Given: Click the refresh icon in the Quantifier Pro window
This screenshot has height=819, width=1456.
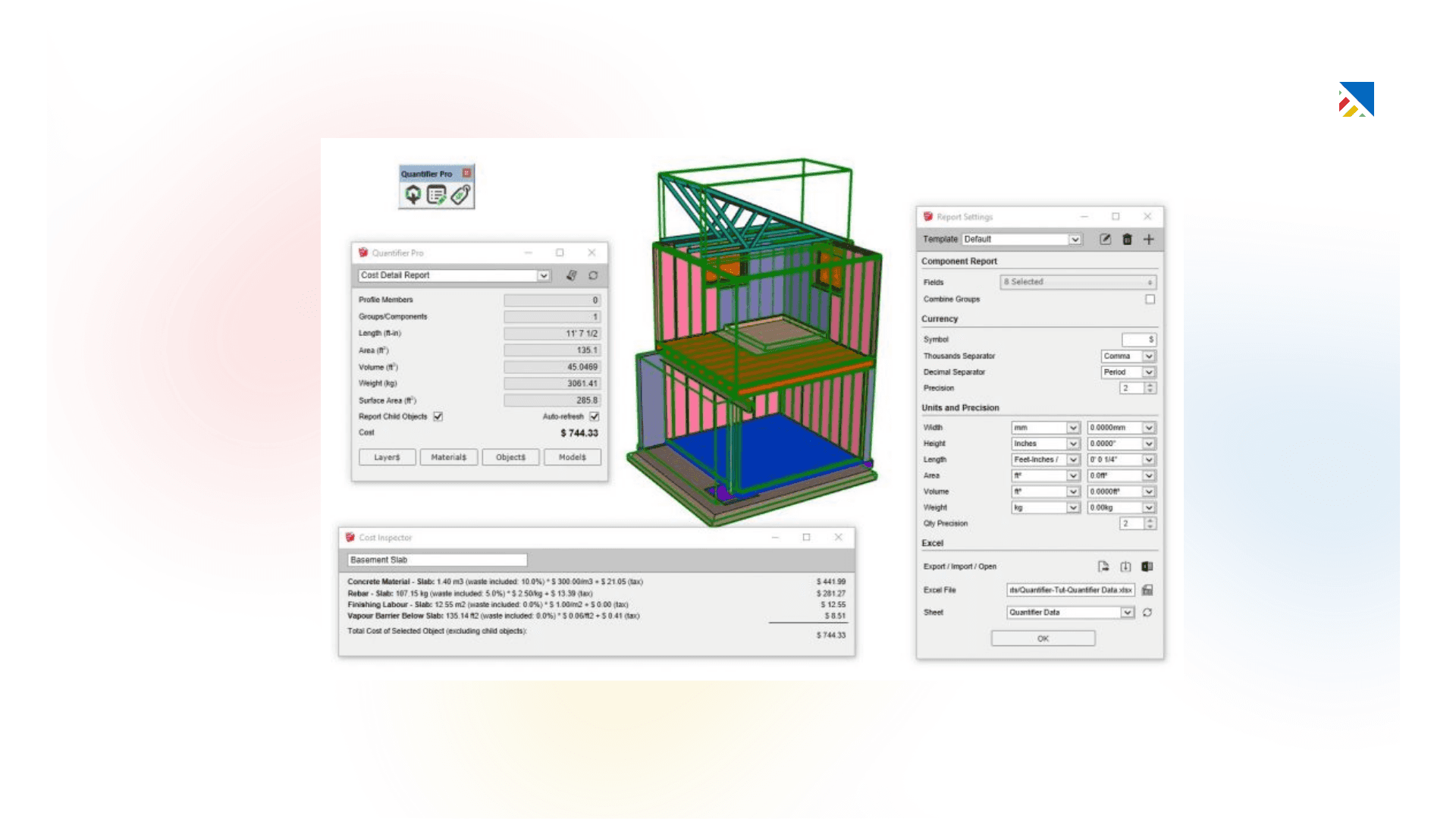Looking at the screenshot, I should 593,275.
